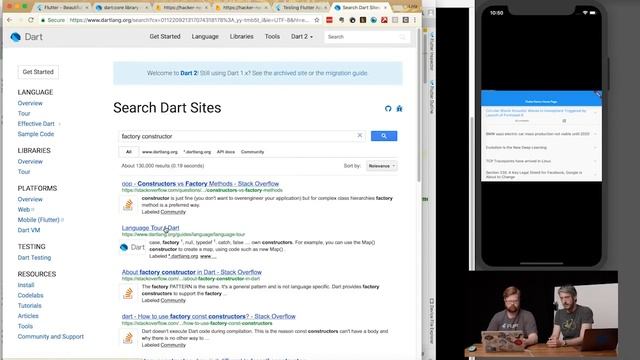Screen dimensions: 640x360
Task: Open Codelabs under RESOURCES
Action: (x=30, y=295)
